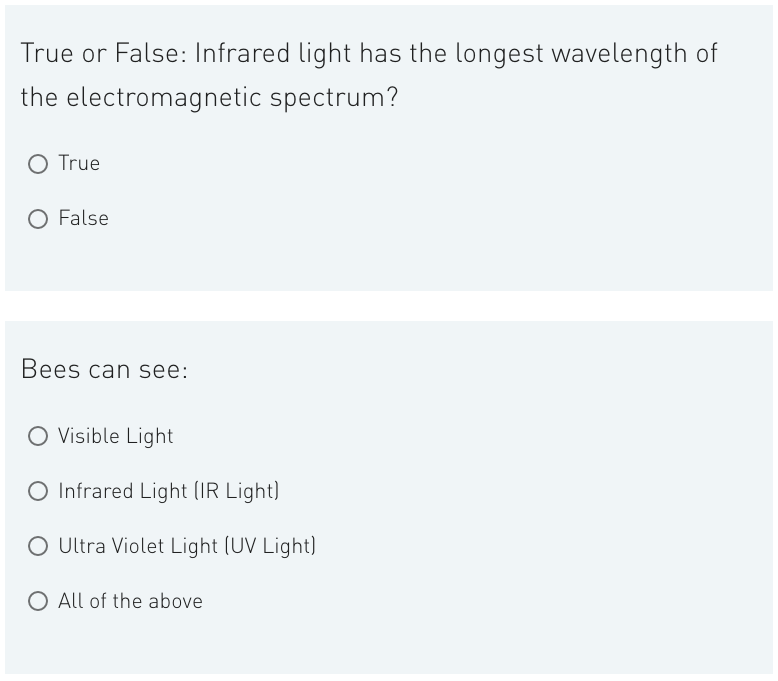Click the 'All of the above' label text
Viewport: 778px width, 681px height.
[x=130, y=601]
